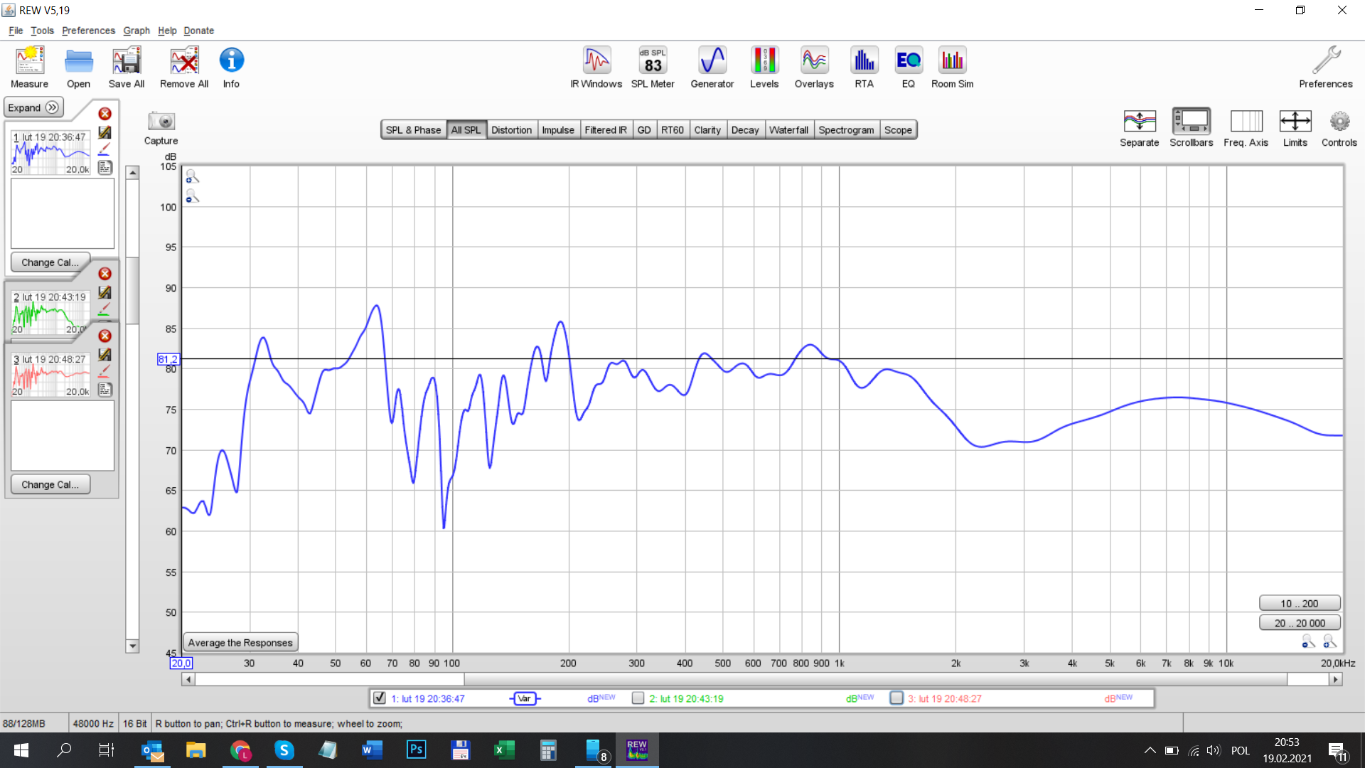Open graph Controls gear icon
The width and height of the screenshot is (1365, 768).
(x=1340, y=121)
